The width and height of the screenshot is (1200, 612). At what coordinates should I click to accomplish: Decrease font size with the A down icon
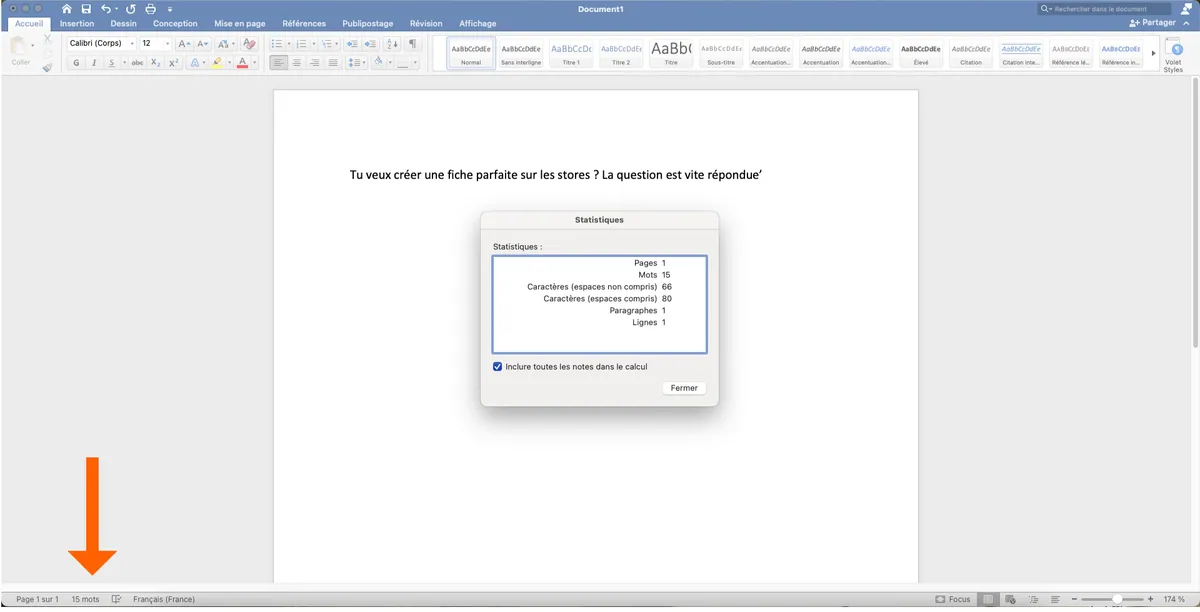click(203, 44)
